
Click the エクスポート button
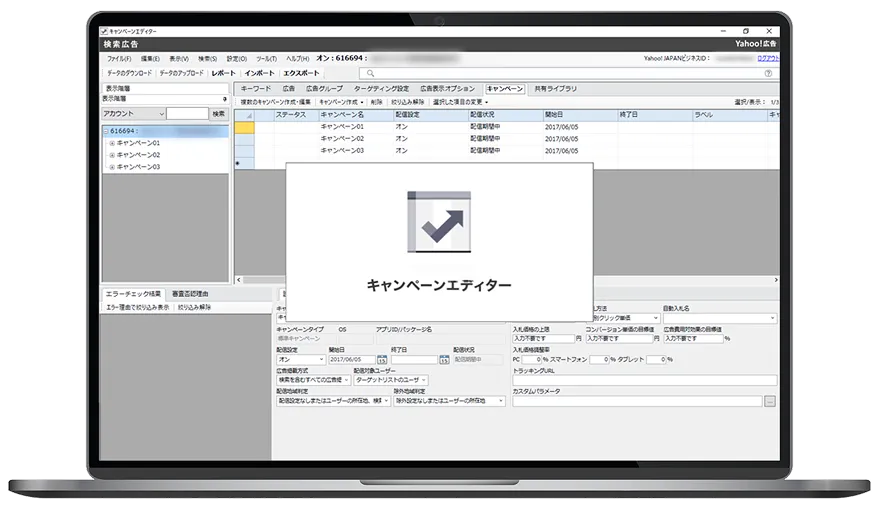click(x=302, y=74)
